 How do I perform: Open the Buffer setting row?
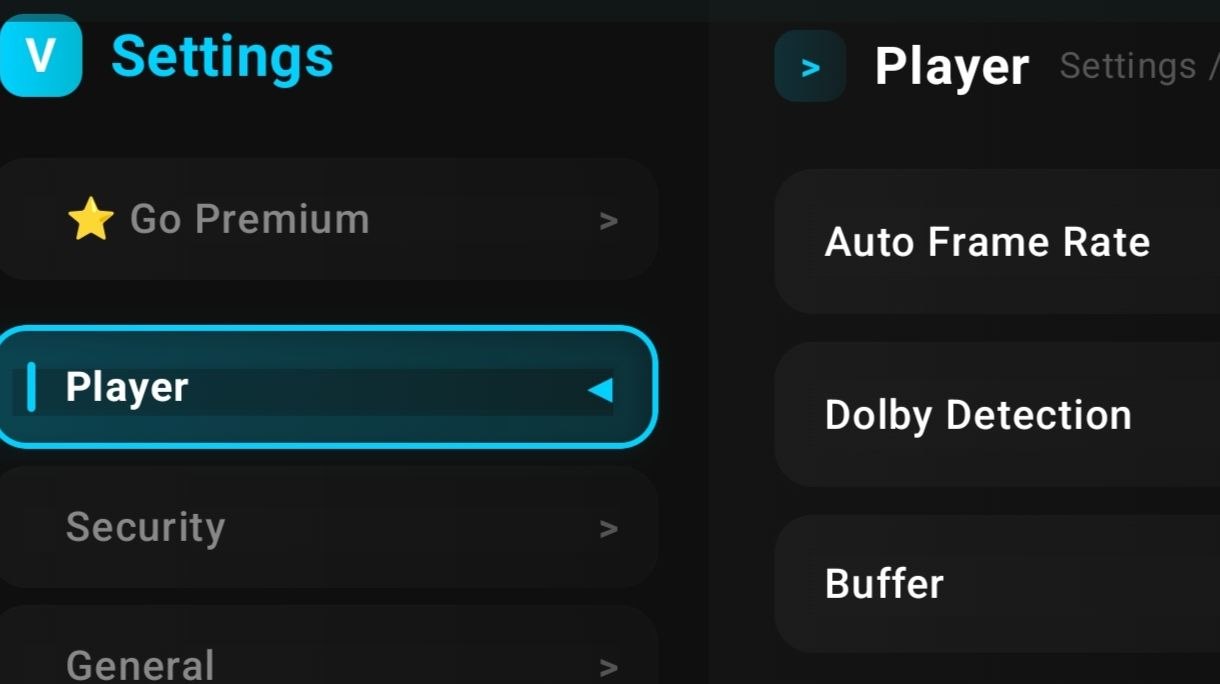(x=997, y=584)
